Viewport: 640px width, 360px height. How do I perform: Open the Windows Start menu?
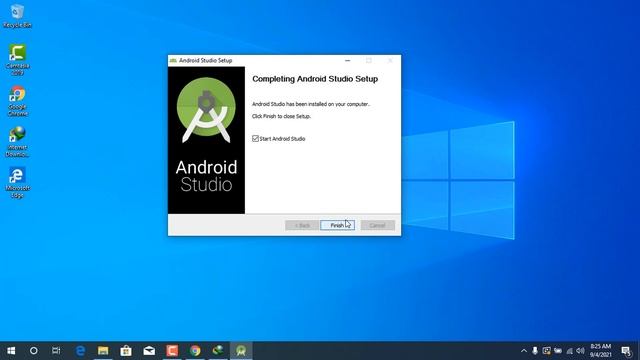11,351
